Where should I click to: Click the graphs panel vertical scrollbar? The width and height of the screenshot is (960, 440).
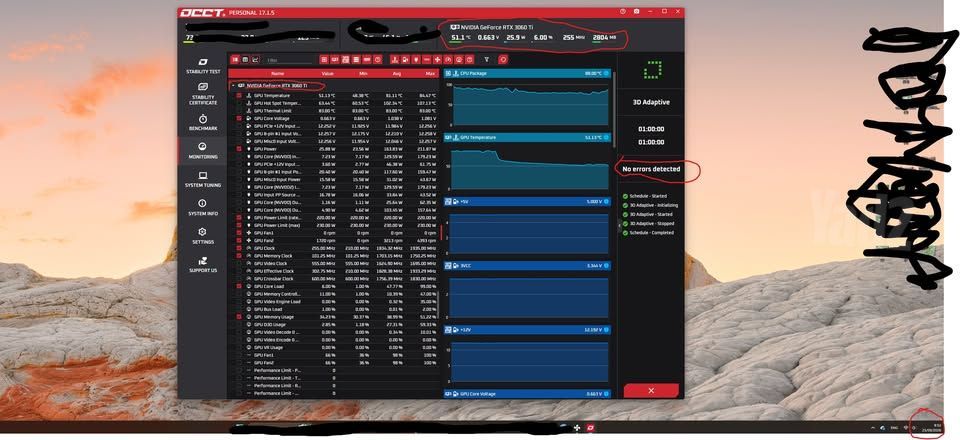(613, 108)
